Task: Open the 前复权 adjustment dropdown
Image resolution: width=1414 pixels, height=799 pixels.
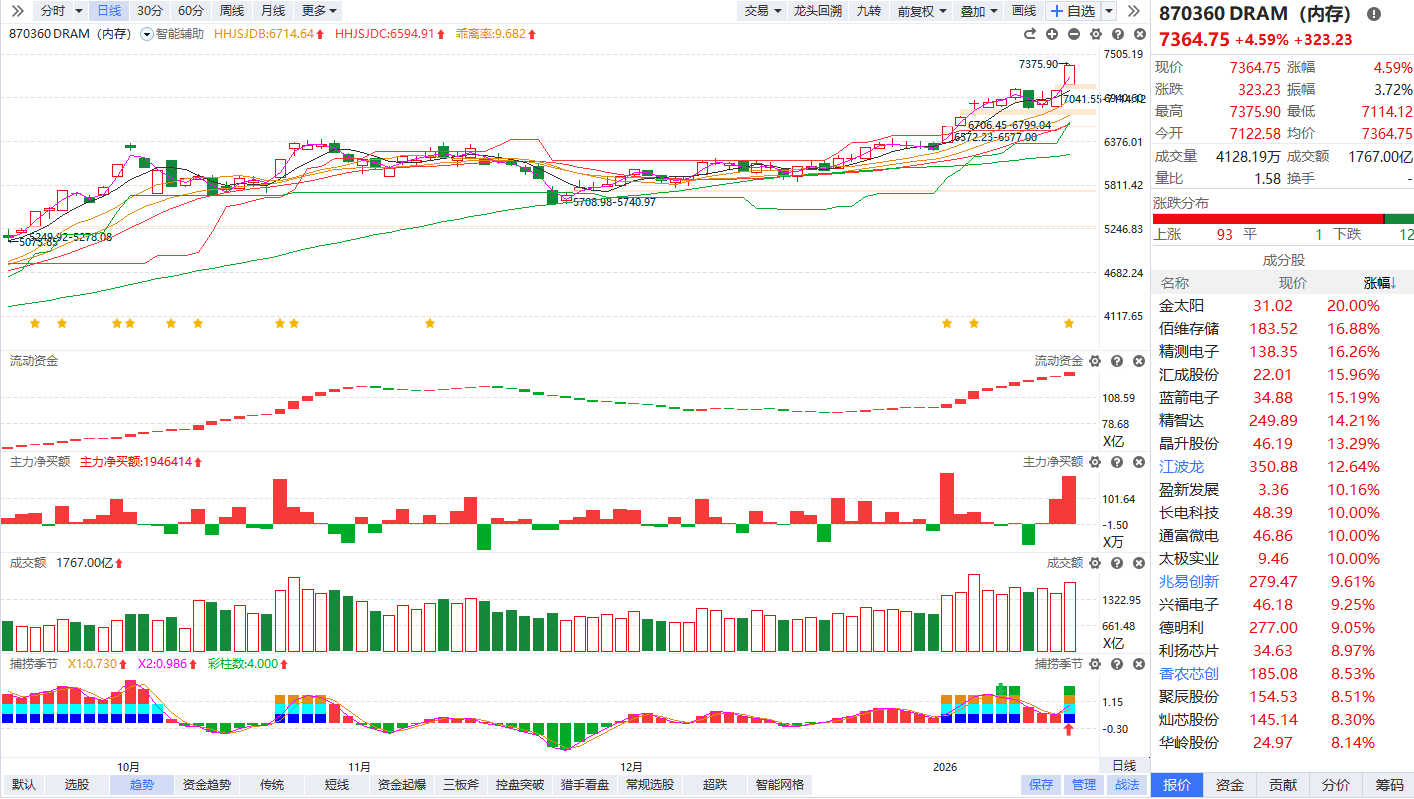Action: click(920, 11)
